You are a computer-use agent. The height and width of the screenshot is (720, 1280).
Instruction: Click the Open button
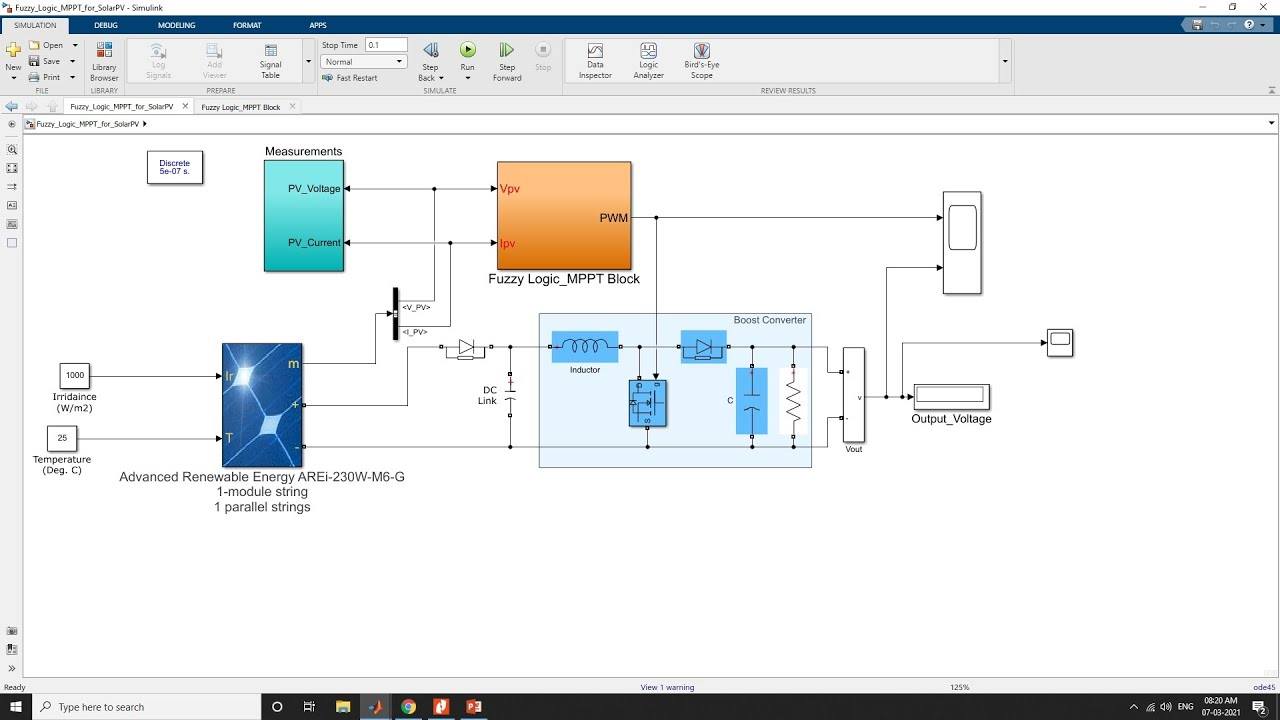click(x=46, y=45)
